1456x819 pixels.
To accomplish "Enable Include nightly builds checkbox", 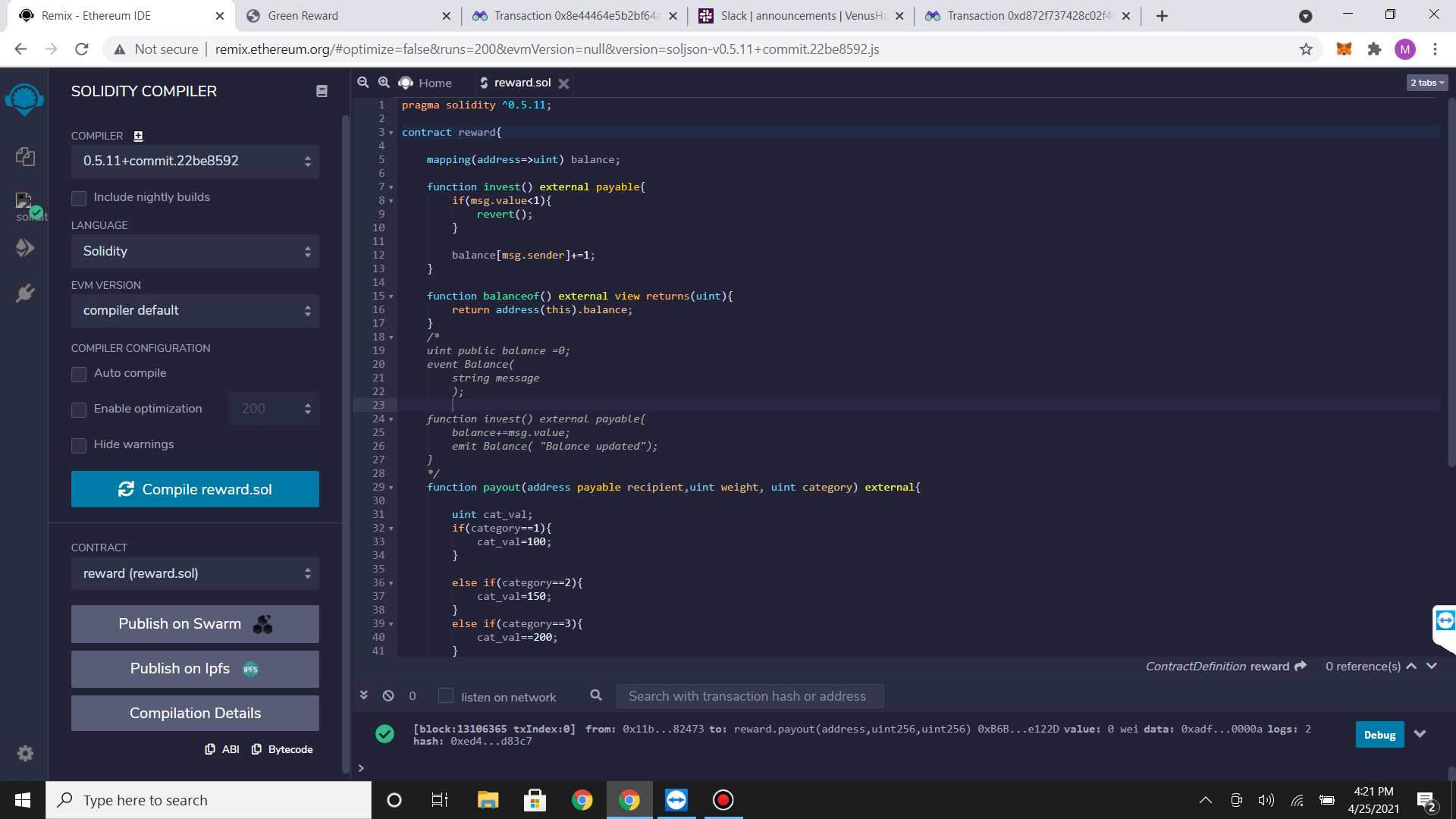I will pyautogui.click(x=79, y=198).
